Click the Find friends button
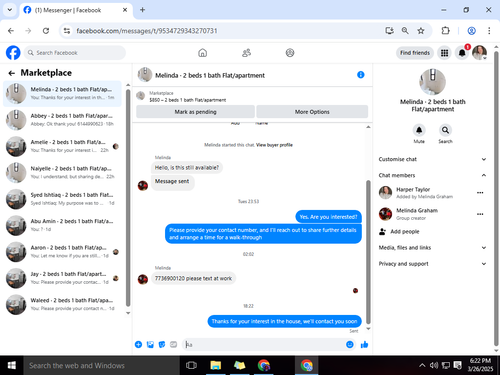This screenshot has width=500, height=375. pyautogui.click(x=415, y=53)
